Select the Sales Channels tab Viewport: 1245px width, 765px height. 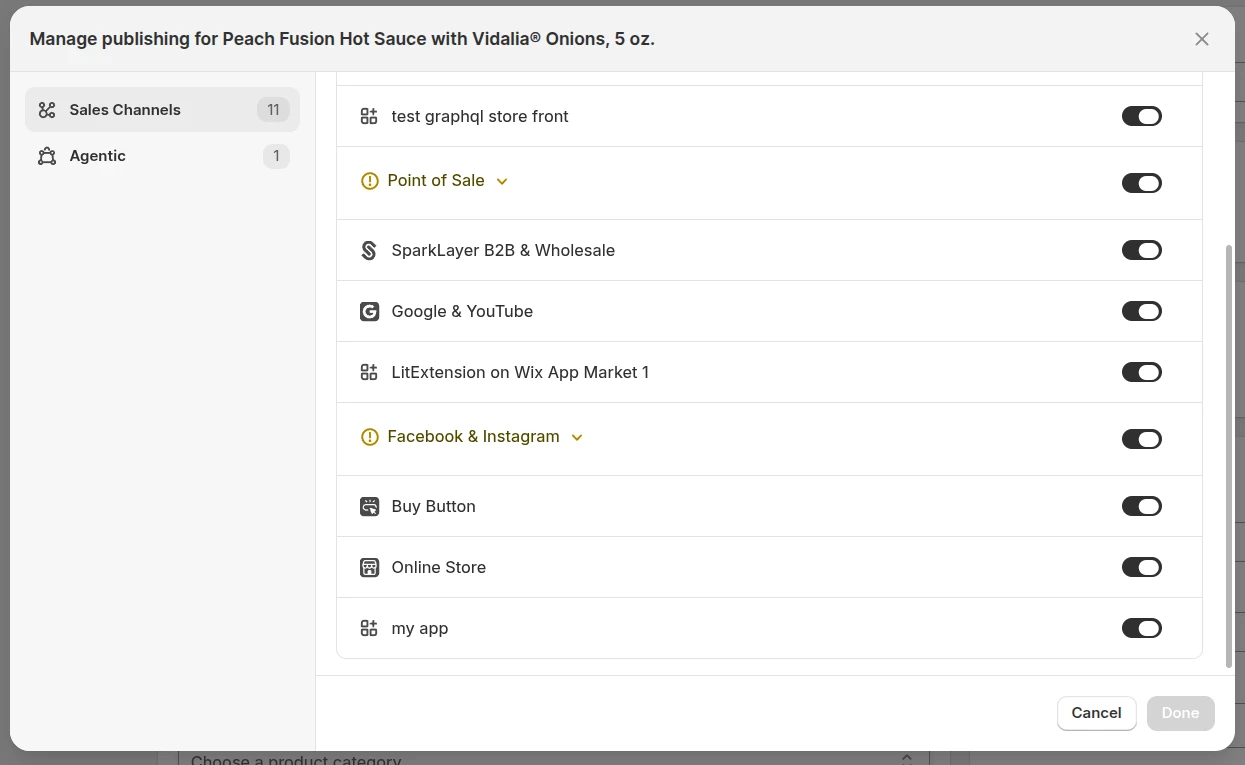pyautogui.click(x=162, y=110)
